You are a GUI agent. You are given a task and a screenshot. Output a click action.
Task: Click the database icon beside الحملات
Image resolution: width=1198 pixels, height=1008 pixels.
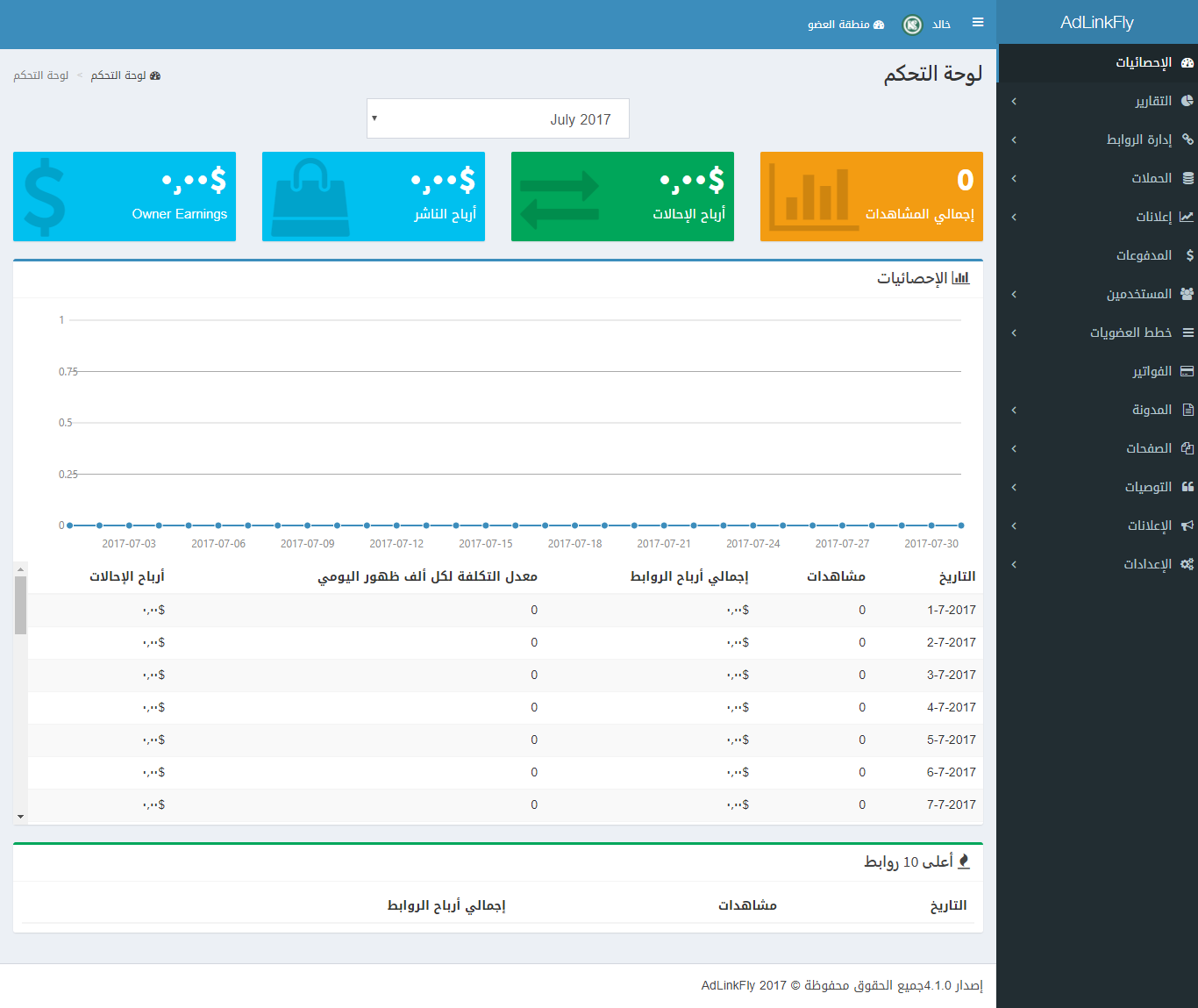click(x=1187, y=178)
